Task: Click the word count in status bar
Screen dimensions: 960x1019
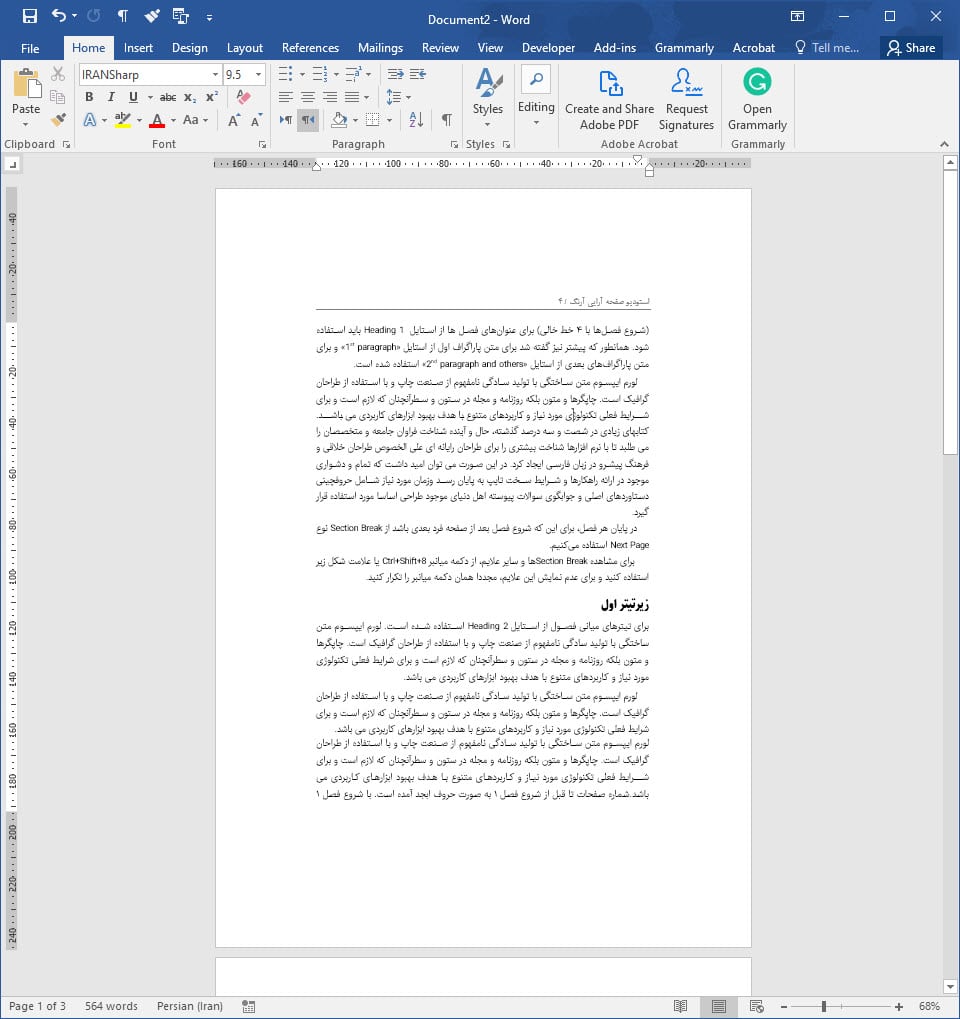Action: pos(110,1006)
